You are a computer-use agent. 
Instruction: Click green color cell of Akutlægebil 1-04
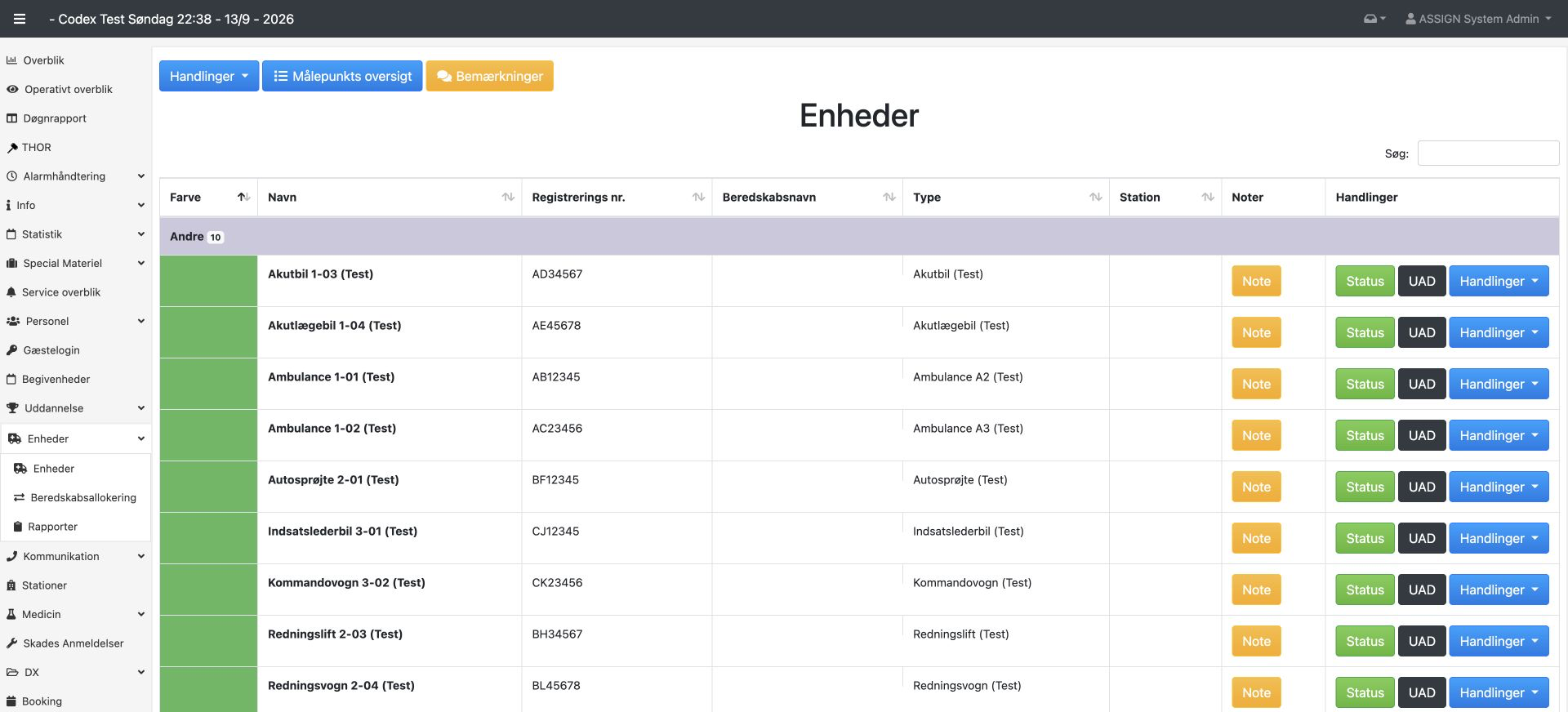[208, 332]
